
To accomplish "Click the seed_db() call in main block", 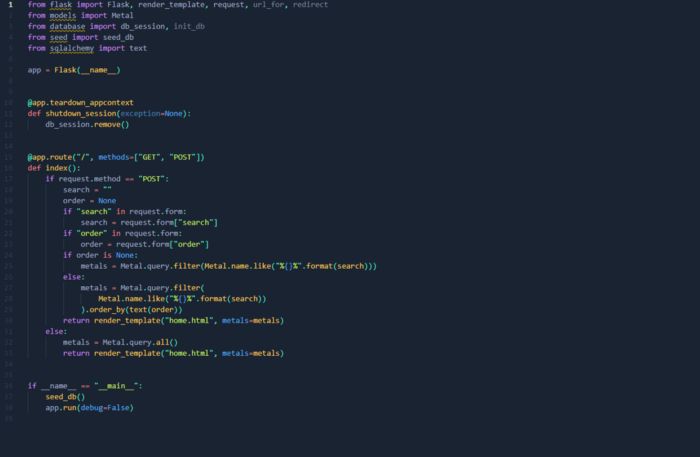I will click(65, 396).
